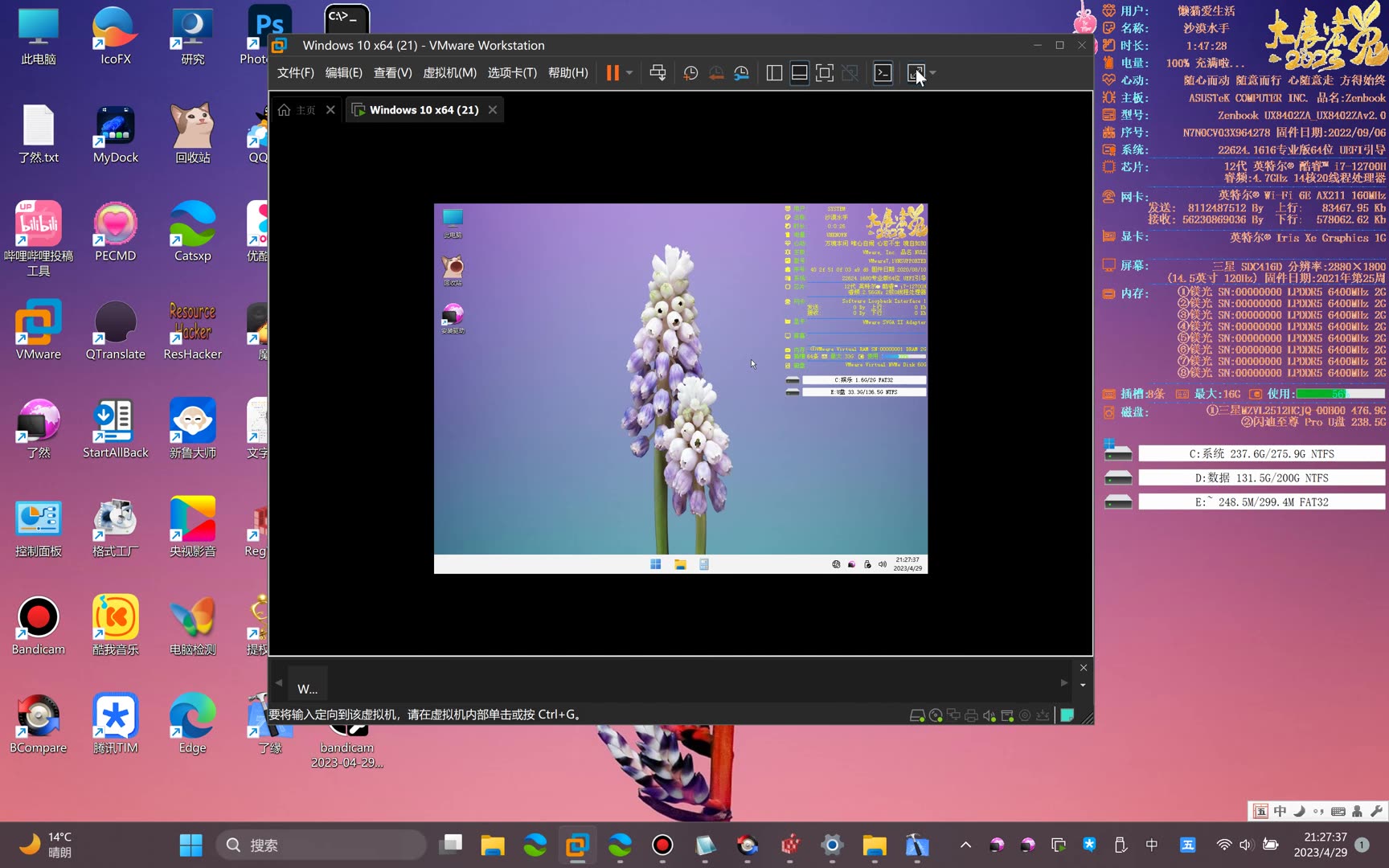Click the taskbar 搜索 search box

click(321, 845)
